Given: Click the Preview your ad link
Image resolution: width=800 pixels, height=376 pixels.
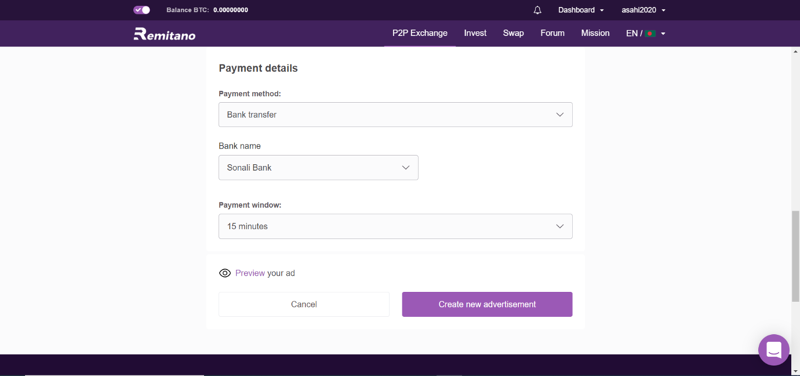Looking at the screenshot, I should (265, 273).
